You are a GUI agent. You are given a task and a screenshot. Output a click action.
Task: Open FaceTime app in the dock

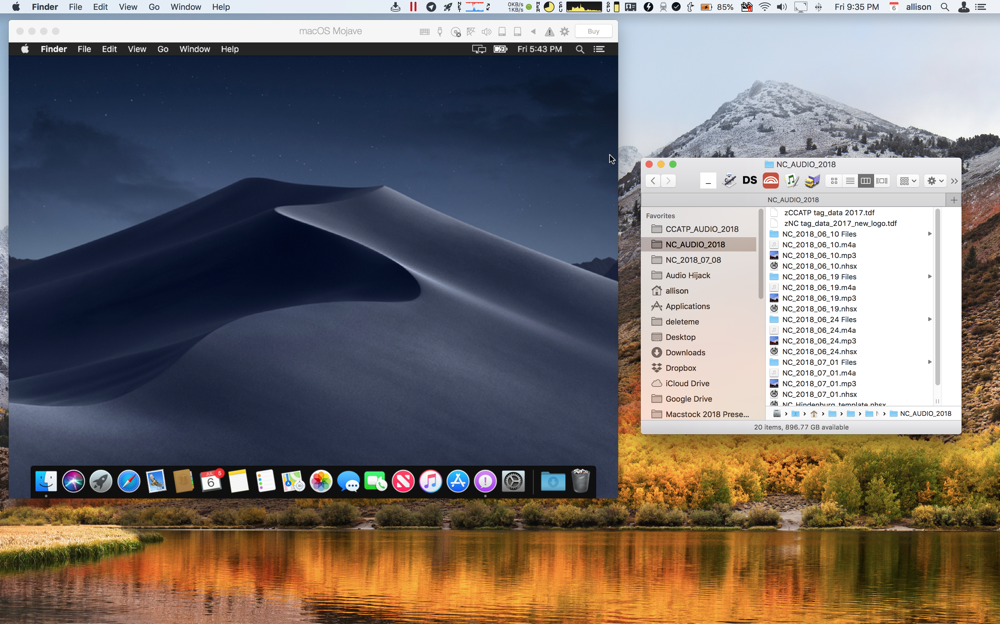tap(376, 481)
